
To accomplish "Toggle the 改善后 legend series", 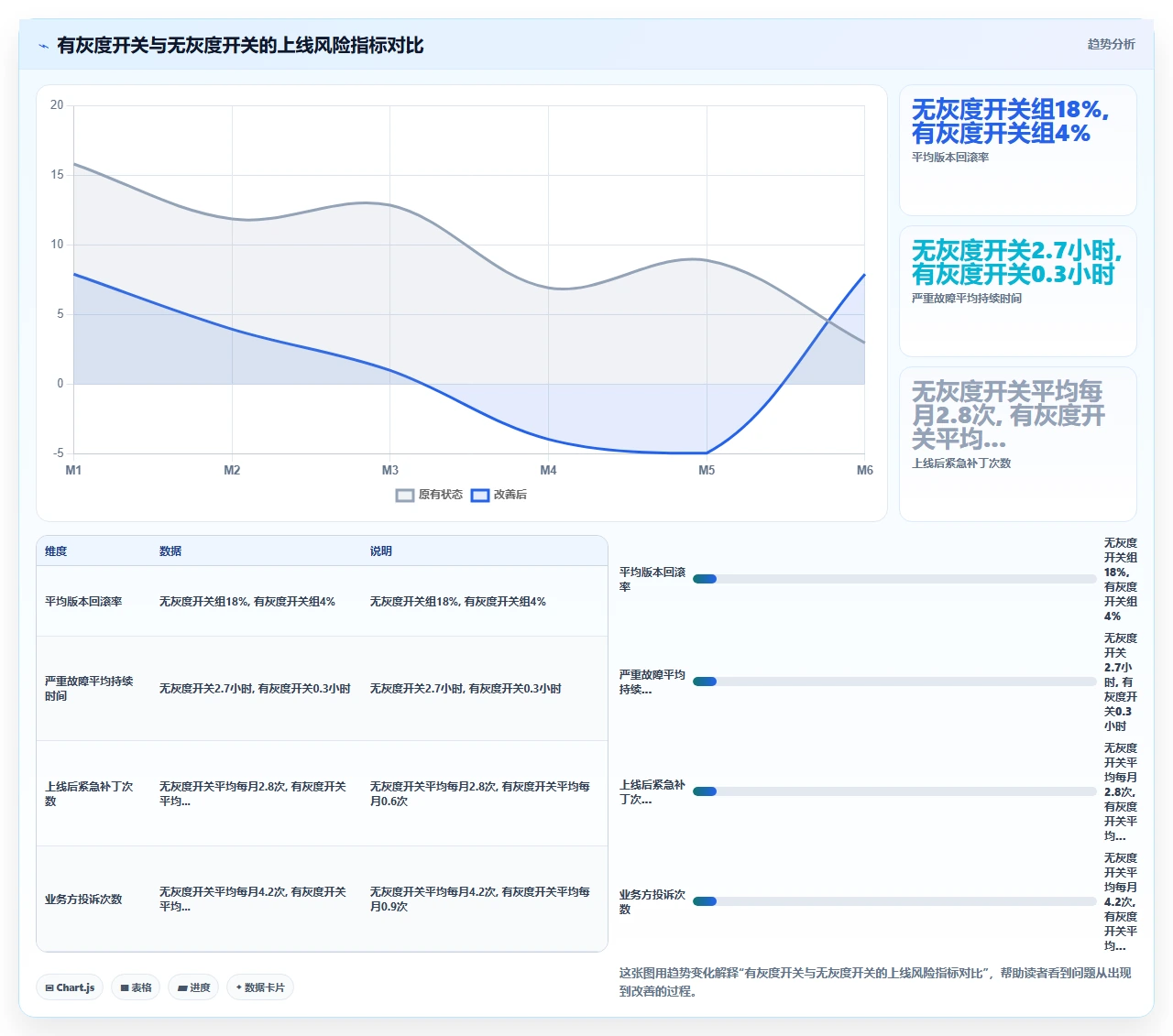I will (499, 495).
